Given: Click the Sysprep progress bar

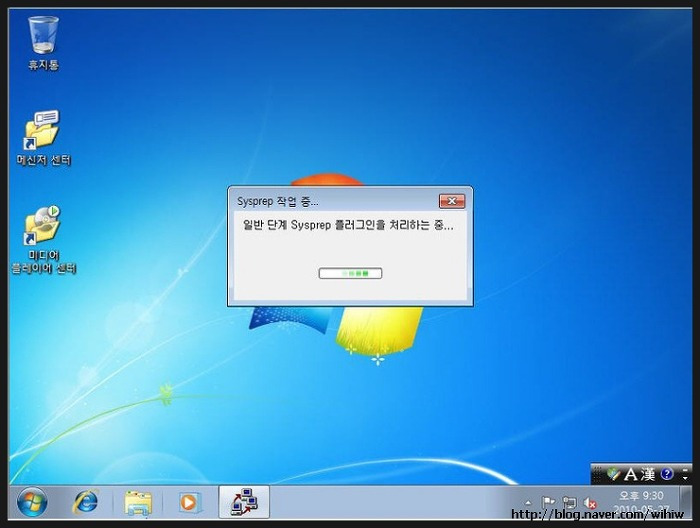Looking at the screenshot, I should coord(350,273).
